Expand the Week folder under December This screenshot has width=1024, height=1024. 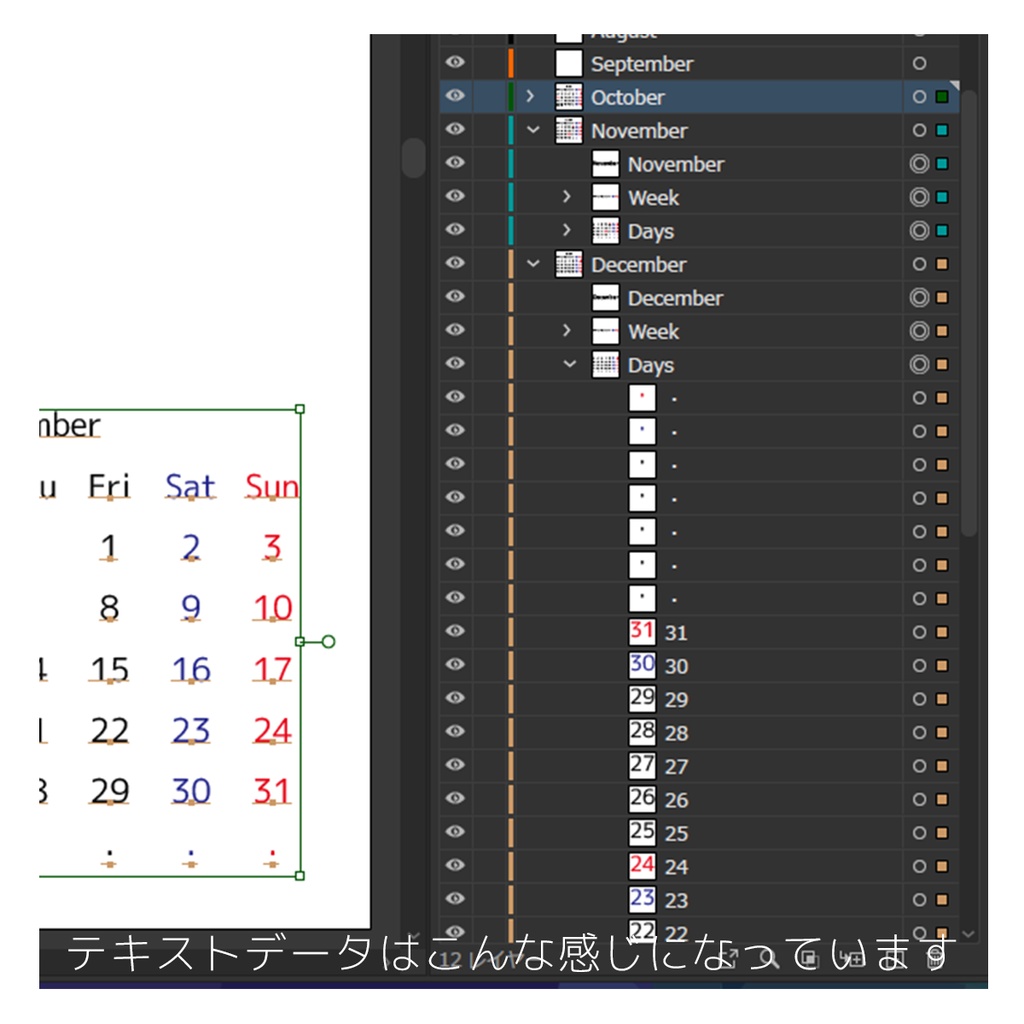pos(567,331)
